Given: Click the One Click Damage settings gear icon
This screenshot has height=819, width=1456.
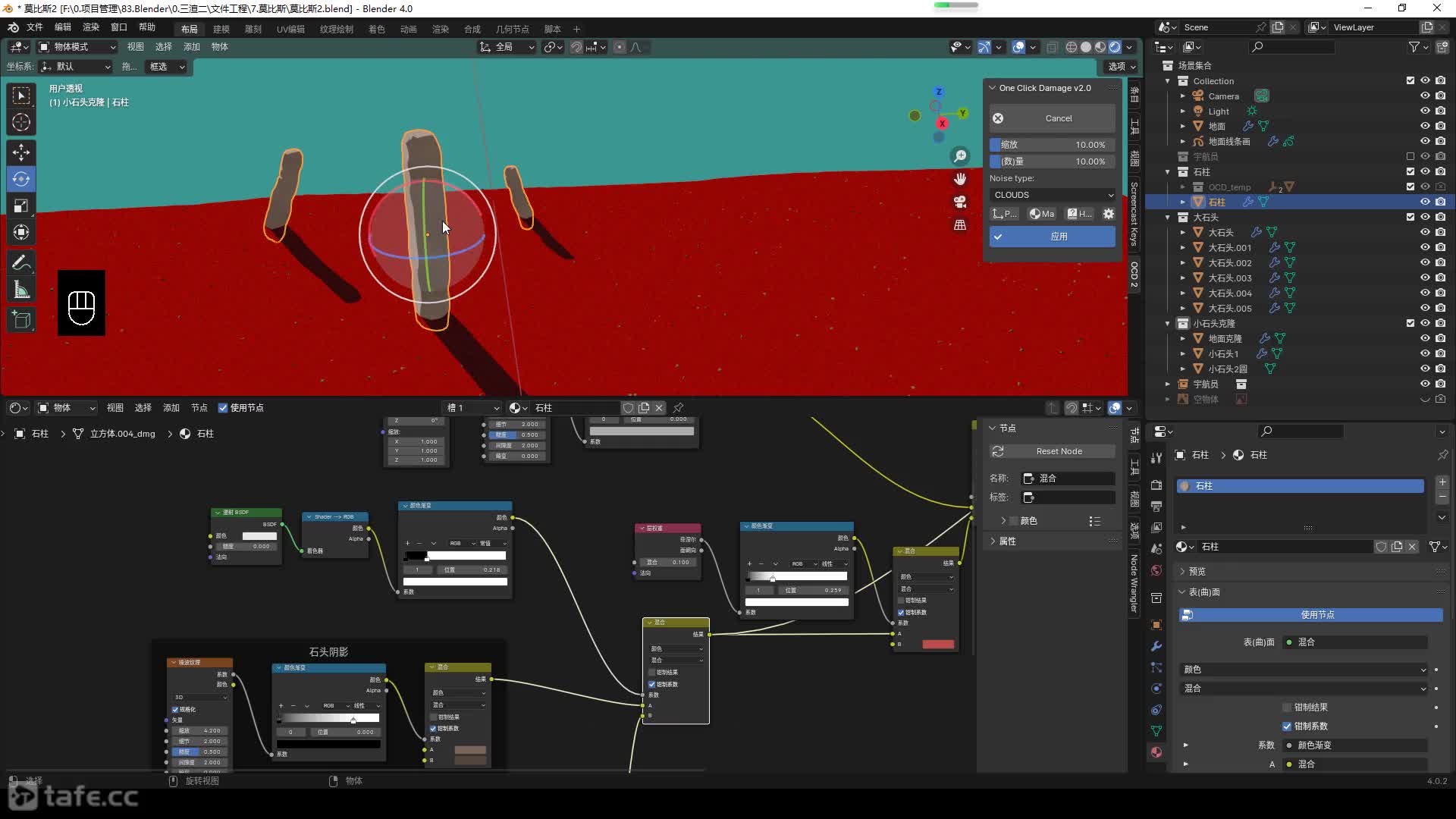Looking at the screenshot, I should click(1108, 214).
